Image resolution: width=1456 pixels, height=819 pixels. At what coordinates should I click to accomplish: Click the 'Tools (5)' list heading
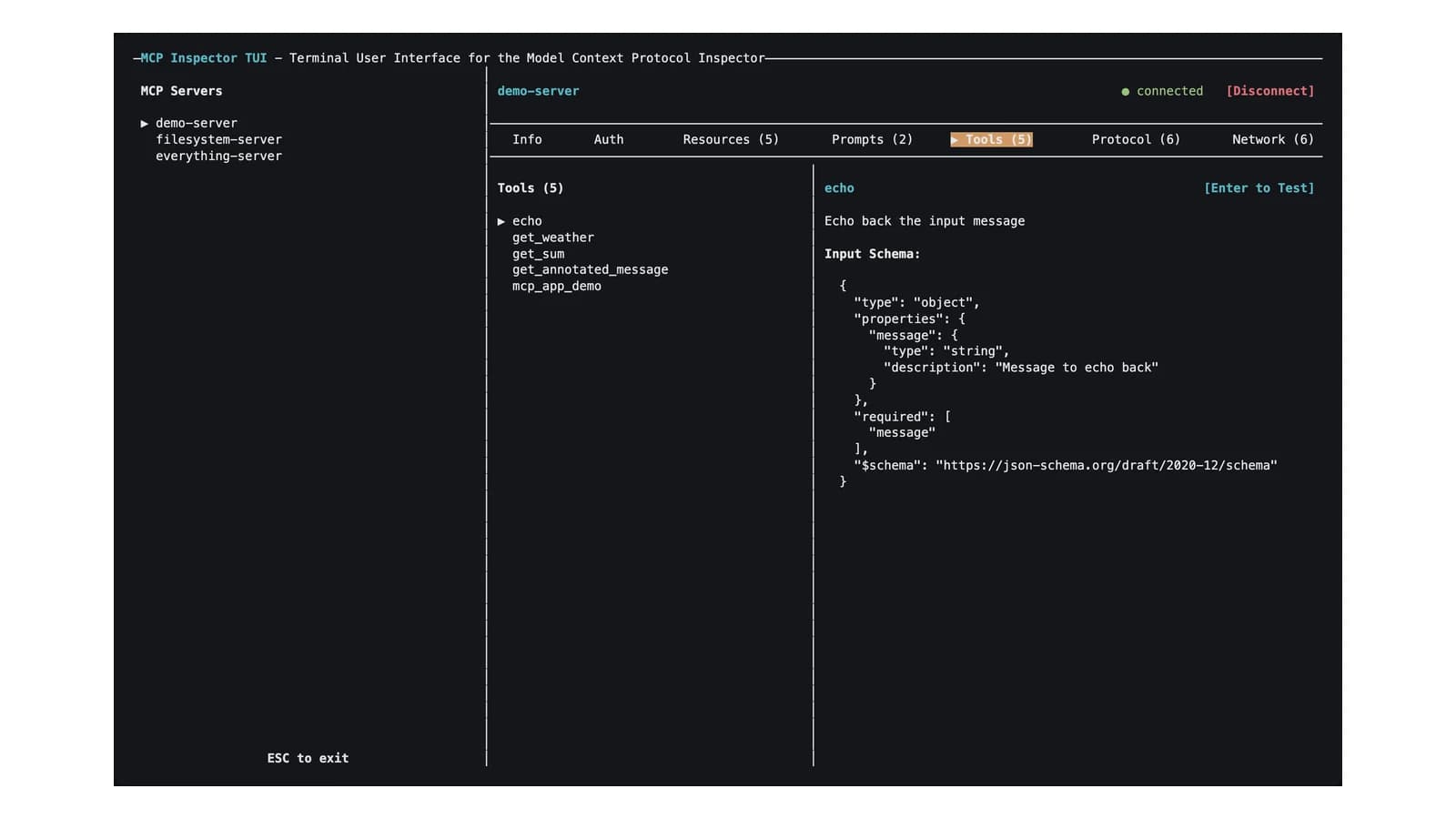[531, 188]
